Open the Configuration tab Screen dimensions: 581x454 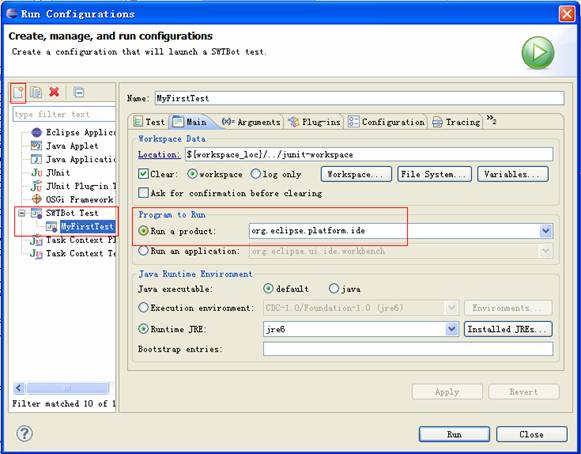pyautogui.click(x=386, y=122)
